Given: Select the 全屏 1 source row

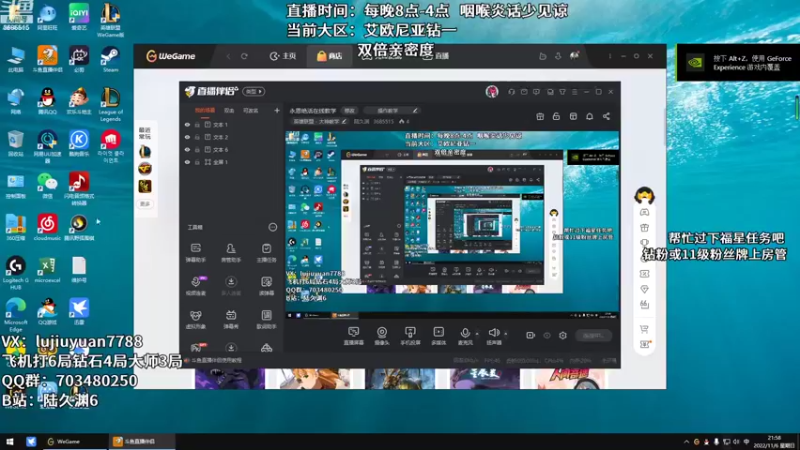Looking at the screenshot, I should point(232,162).
